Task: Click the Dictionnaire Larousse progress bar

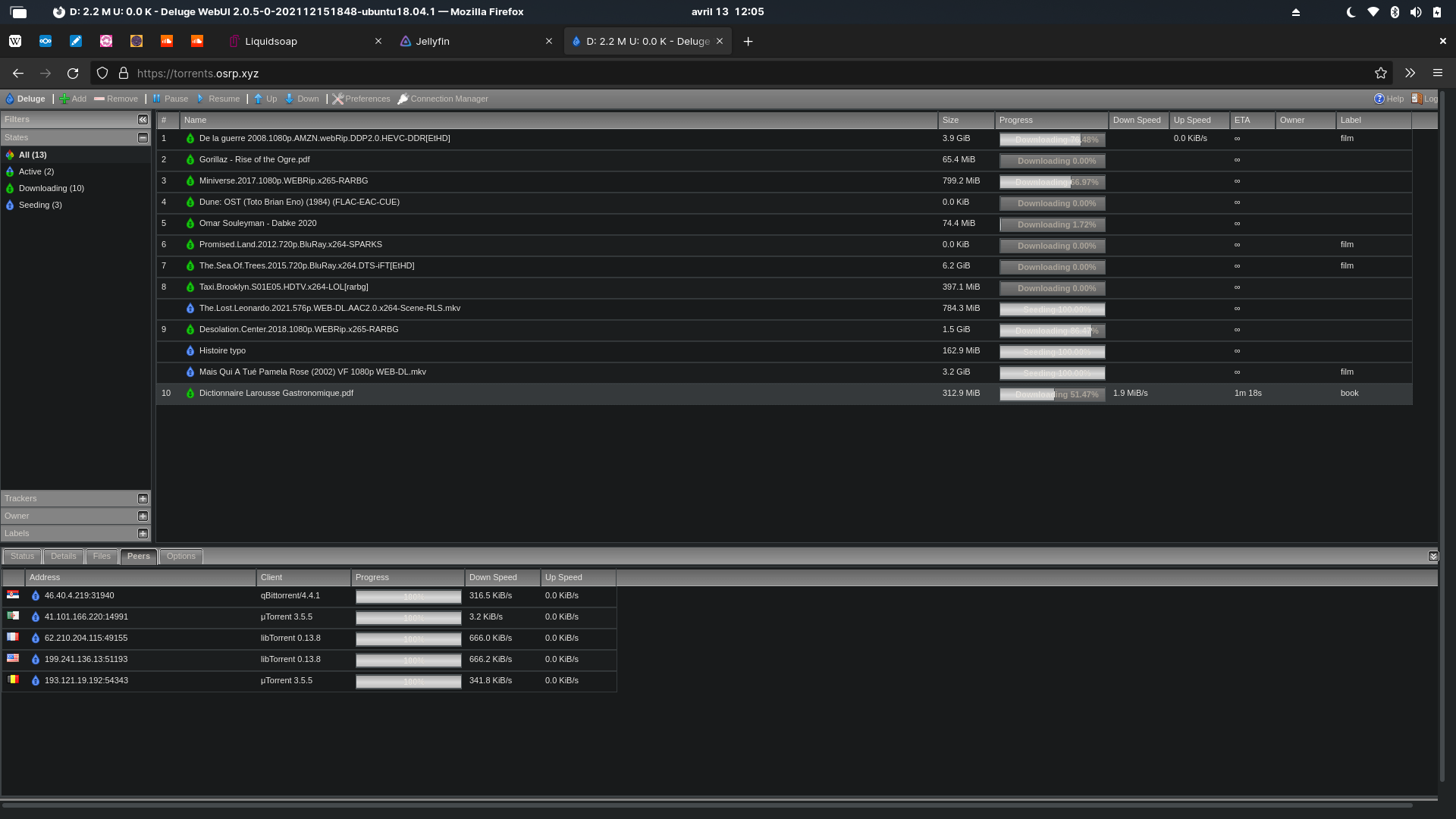Action: (1052, 394)
